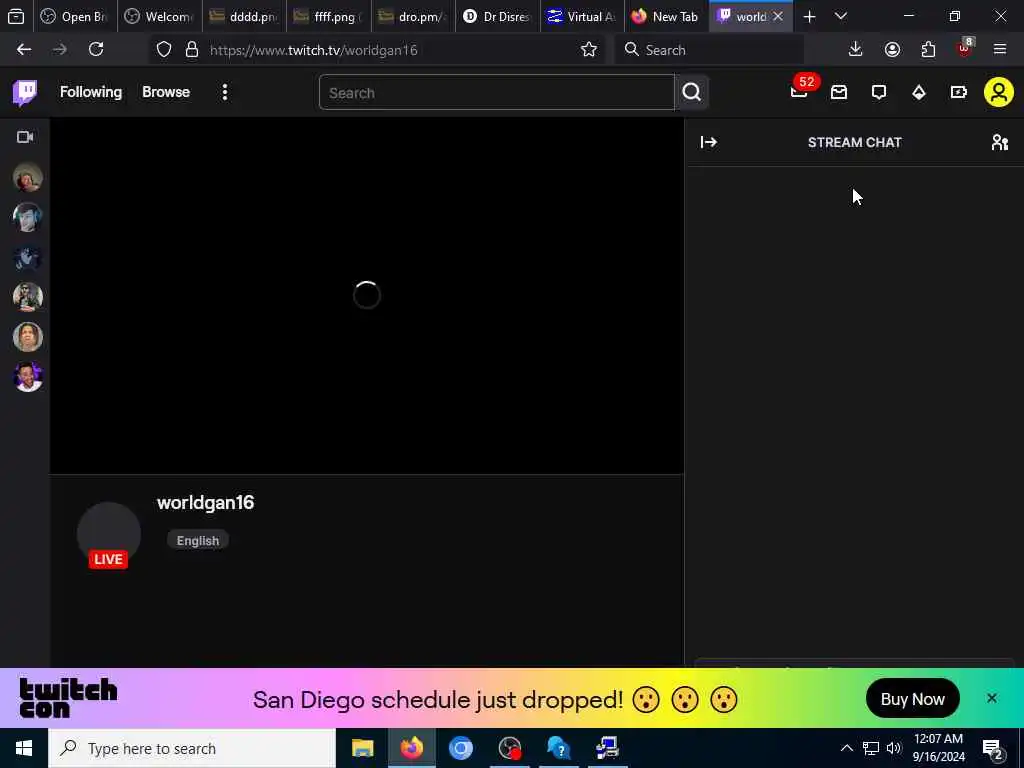Open the Windows Start menu
Image resolution: width=1024 pixels, height=768 pixels.
24,748
